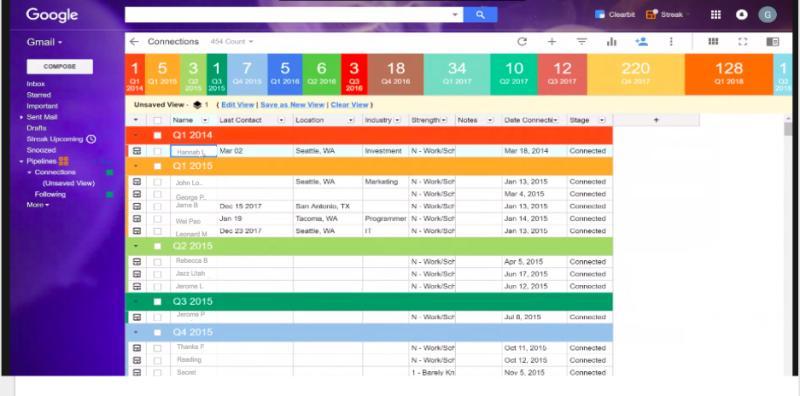Viewport: 800px width, 396px height.
Task: Toggle fullscreen view icon
Action: point(743,42)
